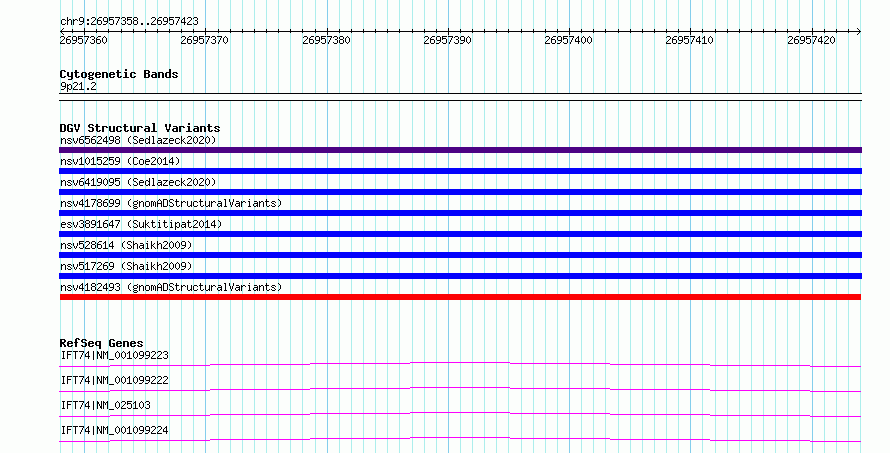Open variant nsv4178699 gnomAD label
890x453 pixels.
171,203
